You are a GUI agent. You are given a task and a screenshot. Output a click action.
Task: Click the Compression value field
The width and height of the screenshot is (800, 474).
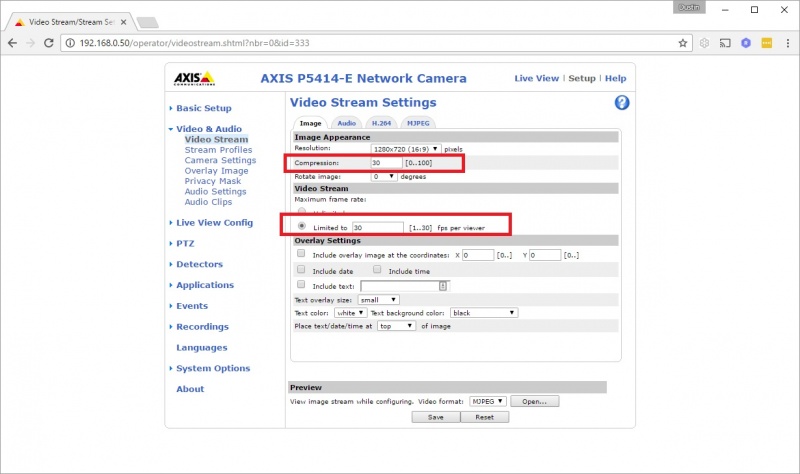coord(386,163)
